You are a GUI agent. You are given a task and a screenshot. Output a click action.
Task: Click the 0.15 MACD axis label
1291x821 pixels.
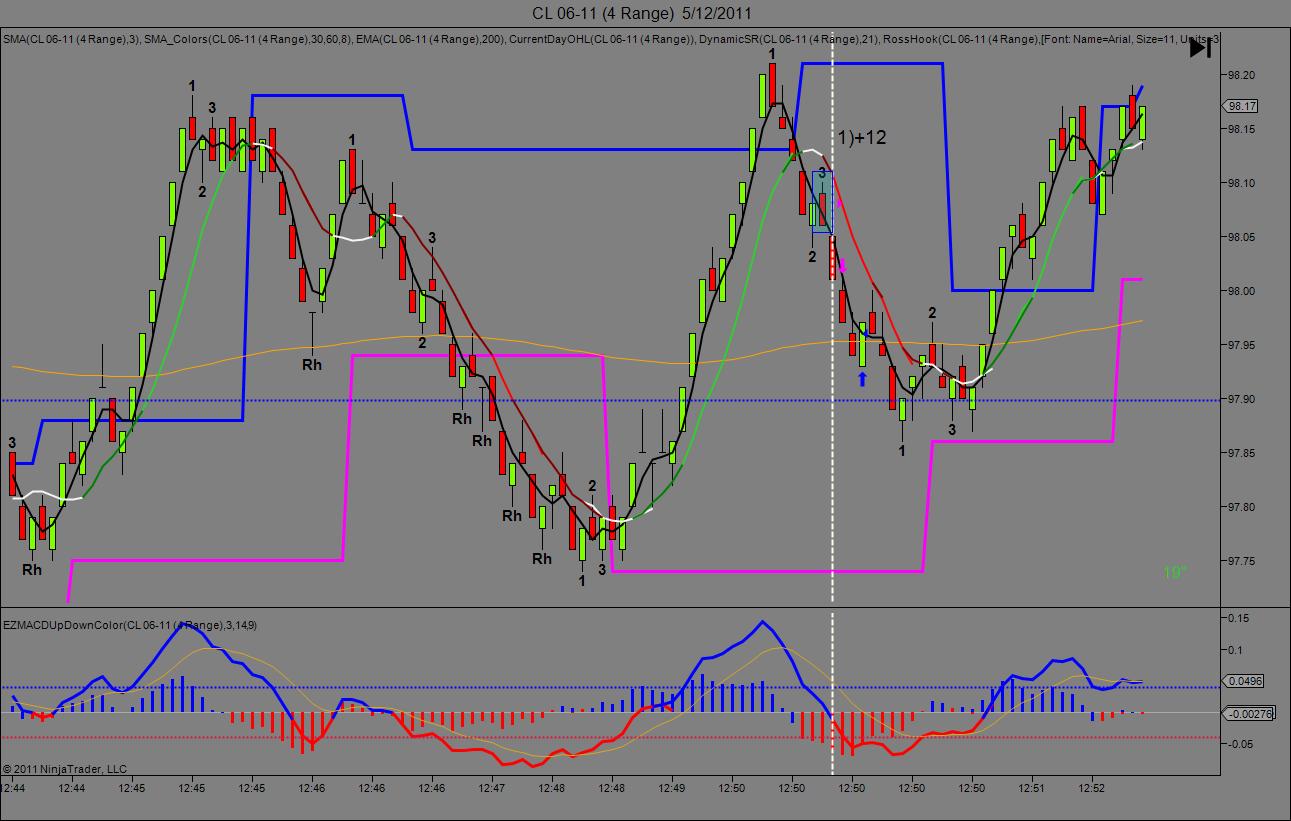click(x=1239, y=618)
